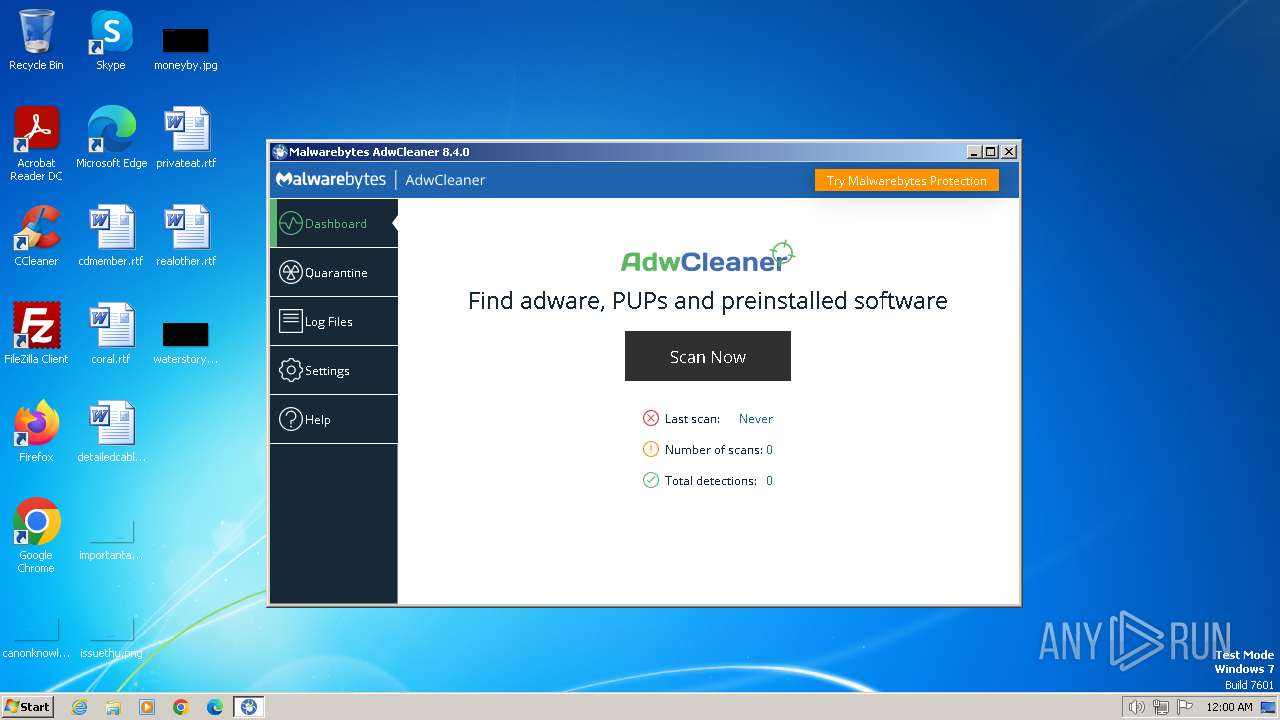
Task: Open the Quarantine sidebar tab
Action: (333, 272)
